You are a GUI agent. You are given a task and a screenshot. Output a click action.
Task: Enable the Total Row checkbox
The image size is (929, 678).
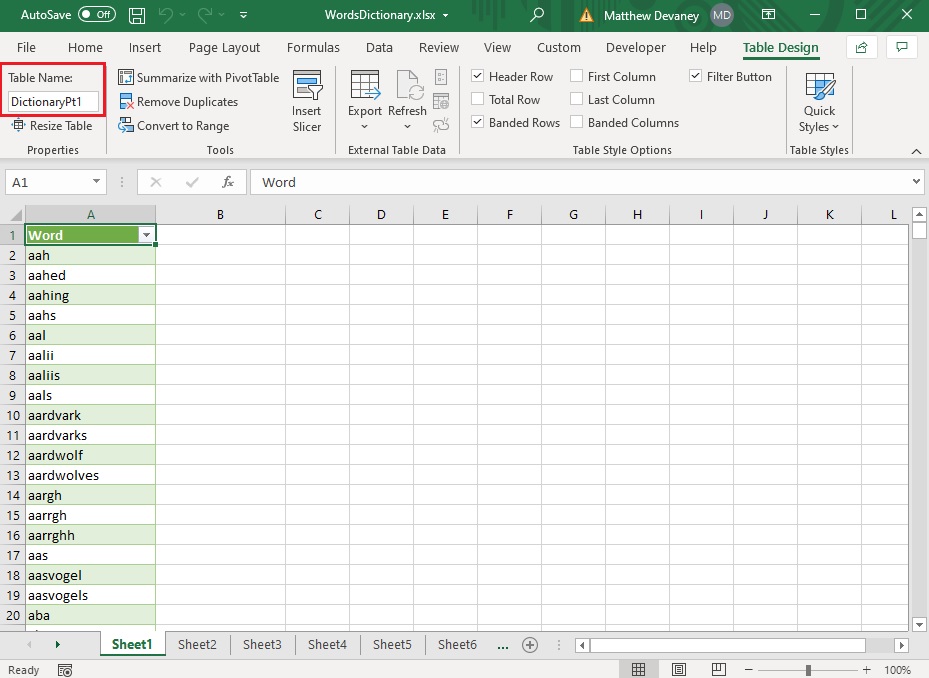(478, 99)
